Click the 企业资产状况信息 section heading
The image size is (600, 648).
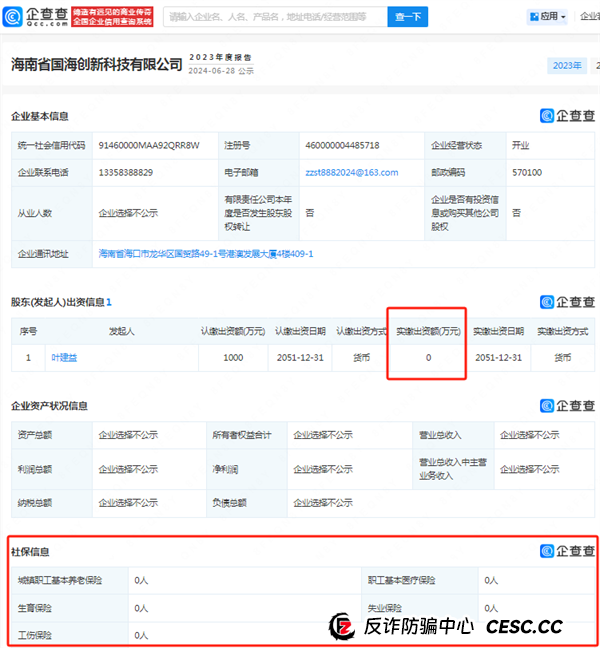click(x=49, y=406)
